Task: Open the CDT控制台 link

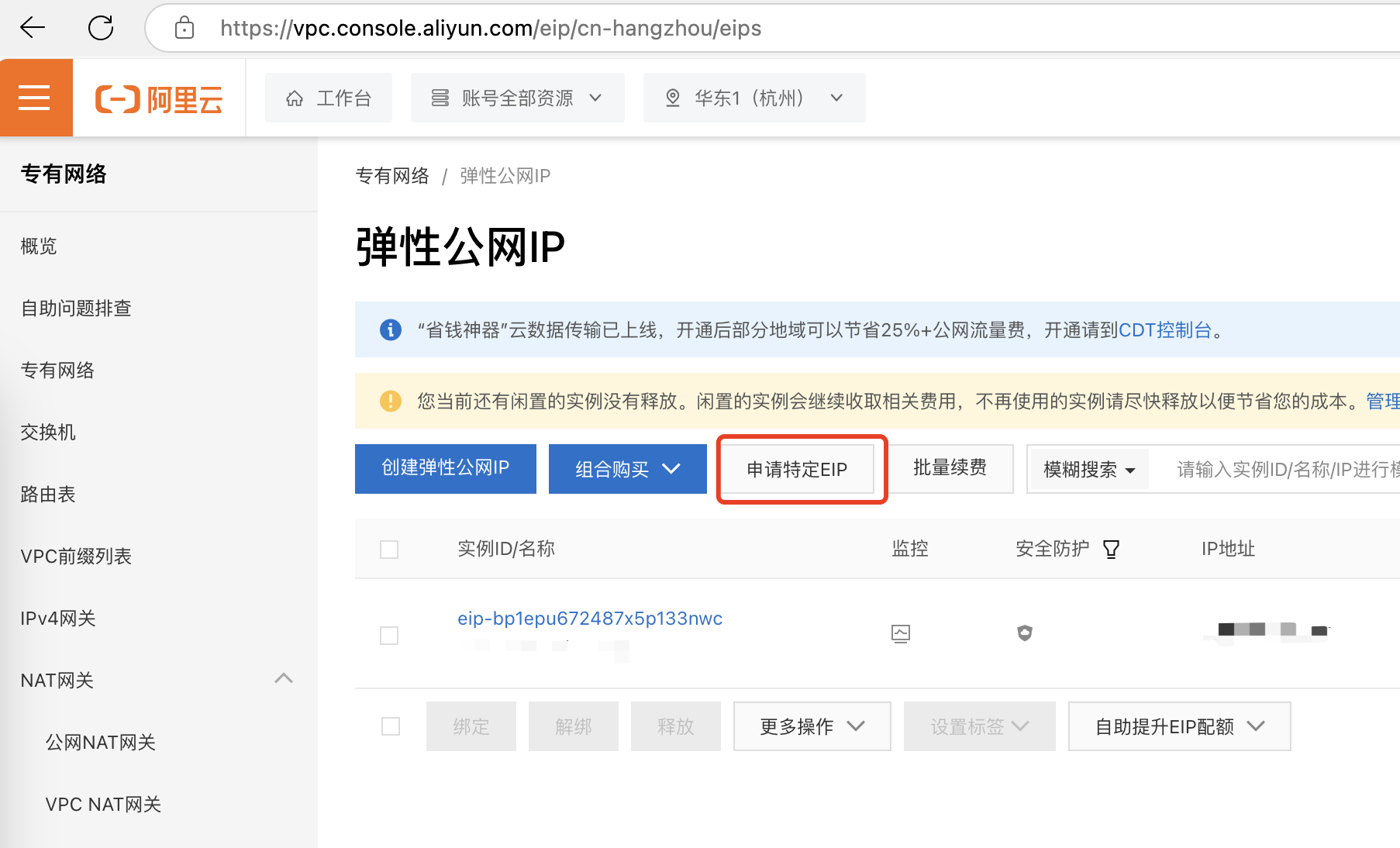Action: click(1164, 330)
